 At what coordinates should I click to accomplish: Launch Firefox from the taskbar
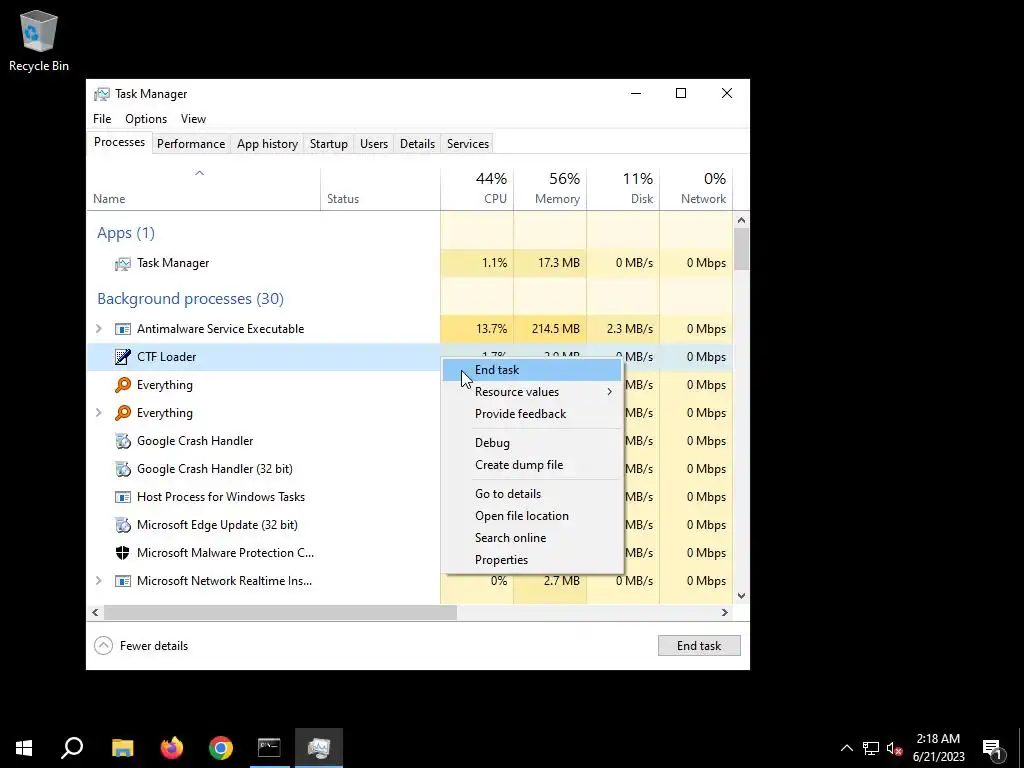click(172, 748)
